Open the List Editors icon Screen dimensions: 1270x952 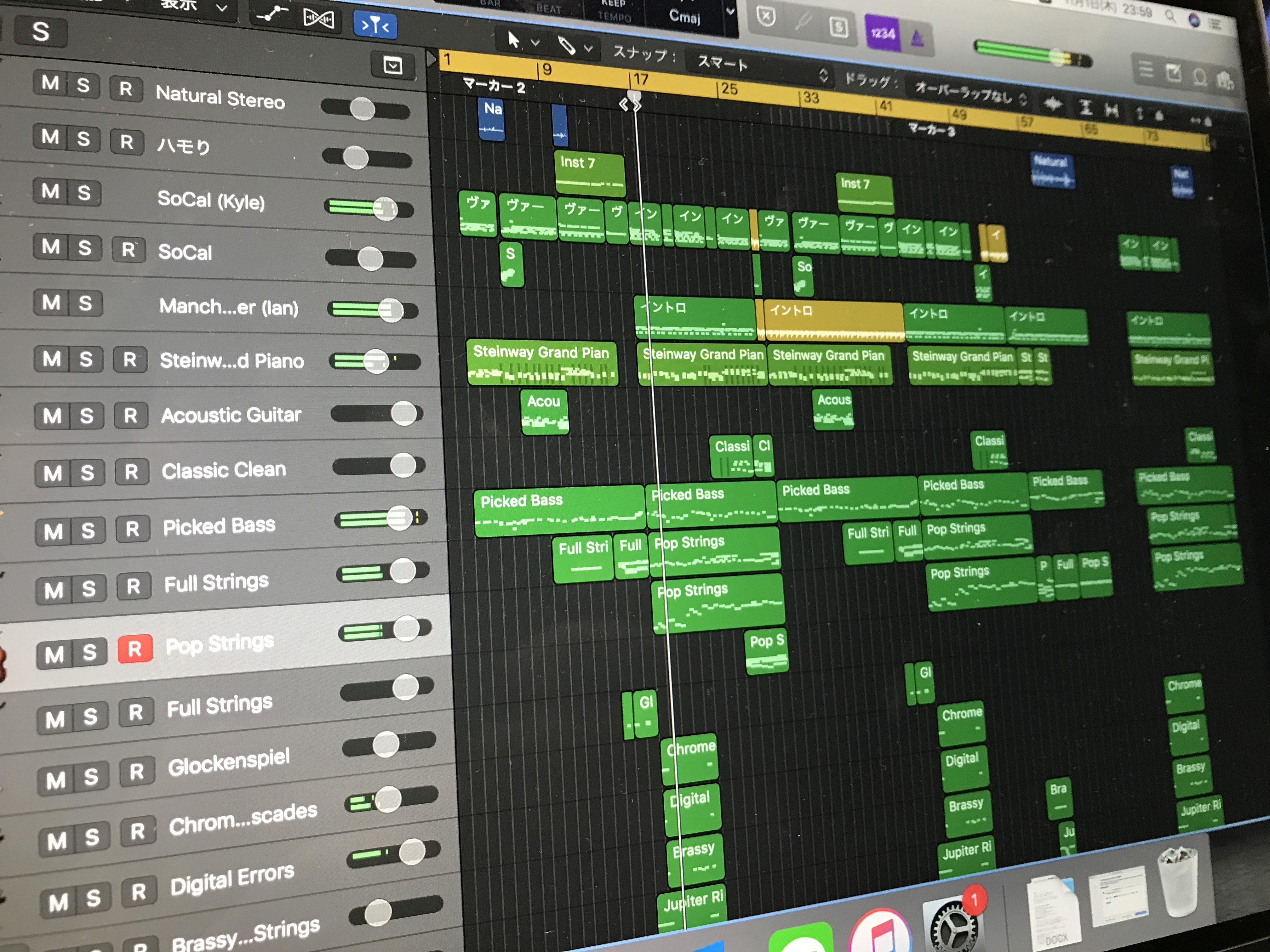(1146, 70)
